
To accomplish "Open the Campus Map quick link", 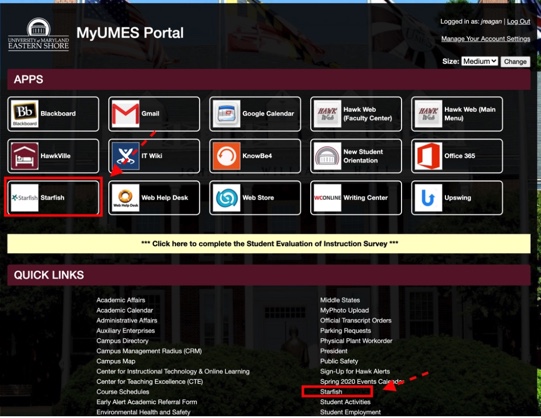I will coord(116,361).
